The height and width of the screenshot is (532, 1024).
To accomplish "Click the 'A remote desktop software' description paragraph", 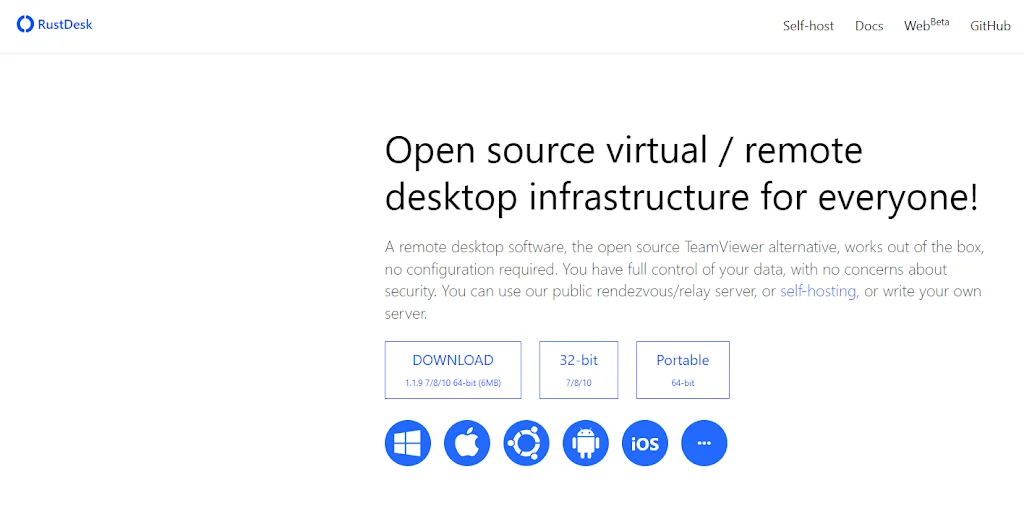I will point(684,280).
